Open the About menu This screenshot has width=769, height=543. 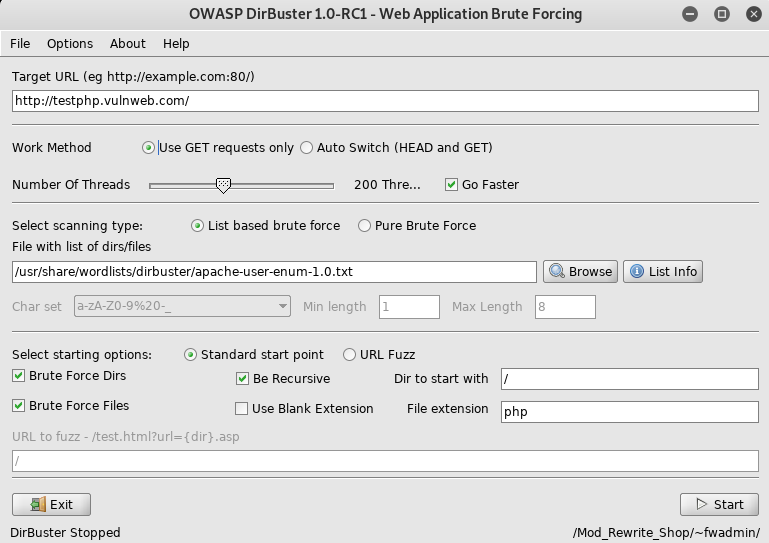(128, 44)
